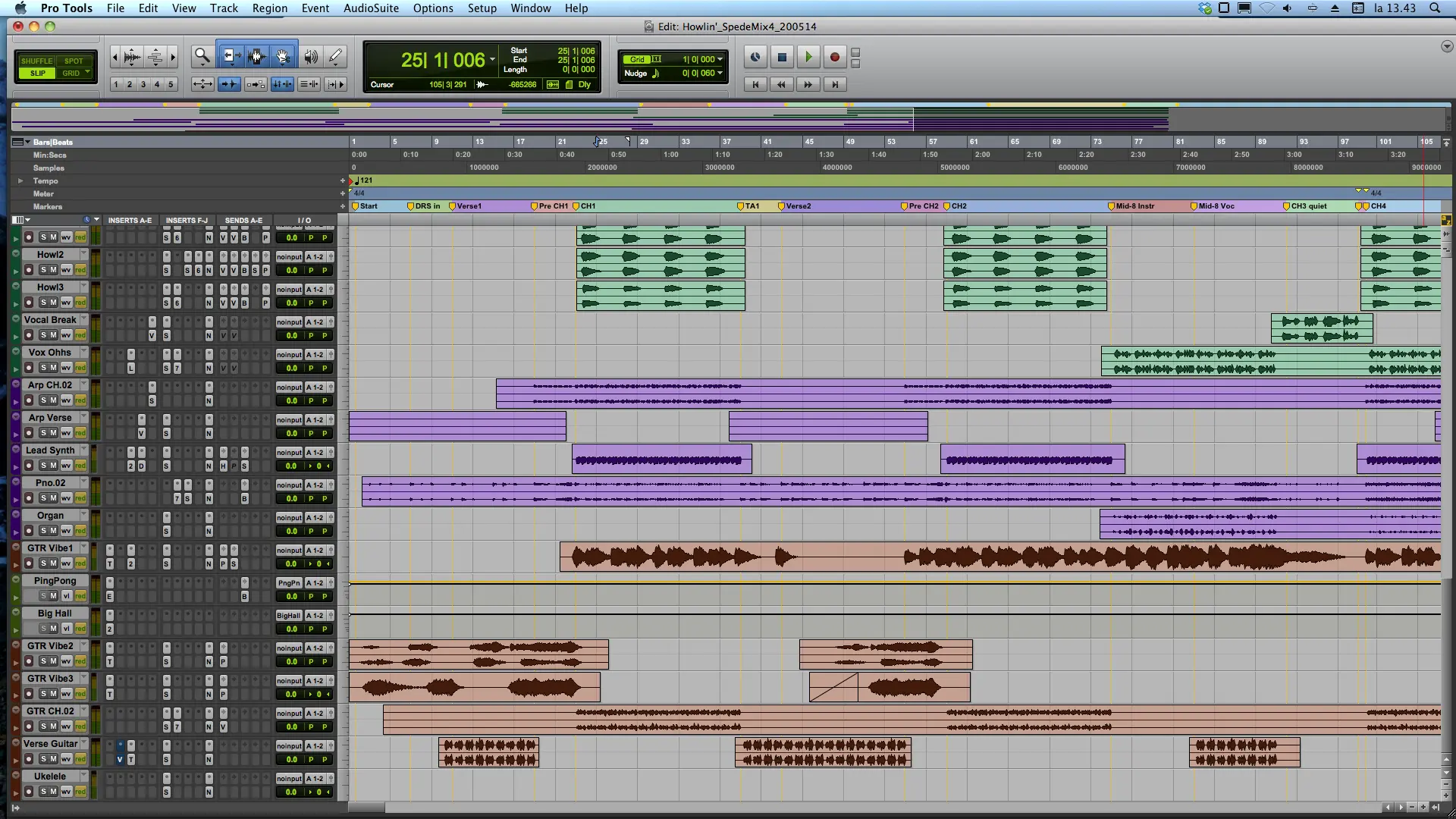The image size is (1456, 819).
Task: Click the Online transport button
Action: (755, 57)
